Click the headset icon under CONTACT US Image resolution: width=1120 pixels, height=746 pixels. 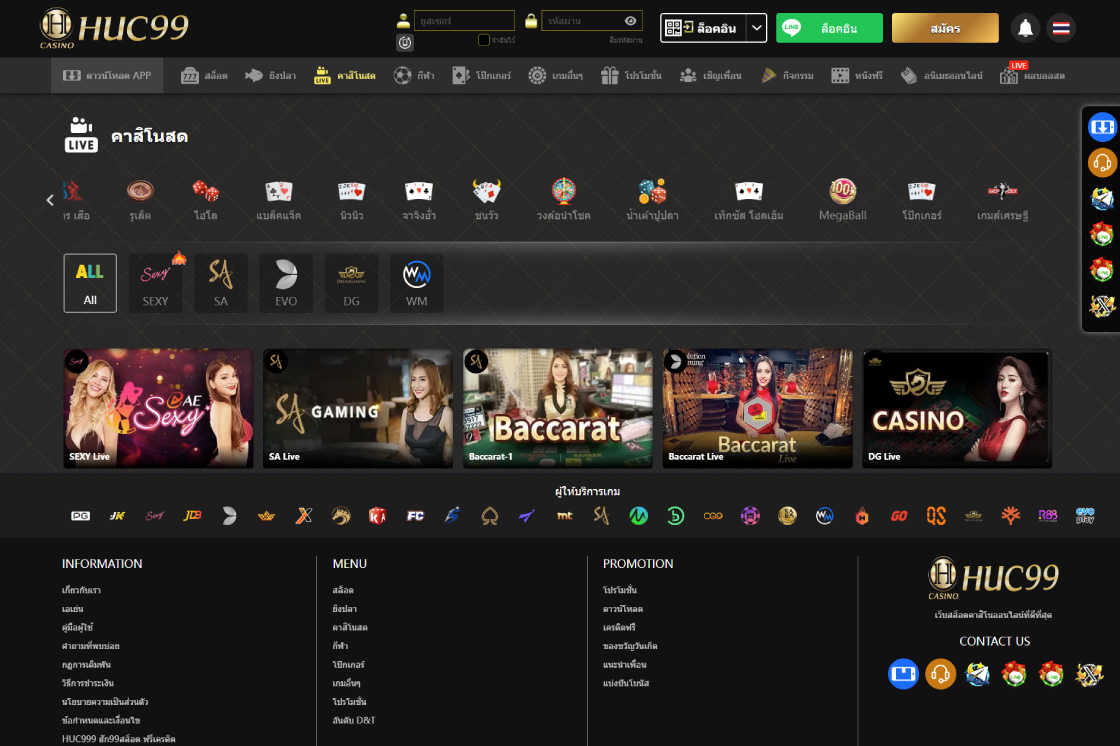click(x=940, y=674)
